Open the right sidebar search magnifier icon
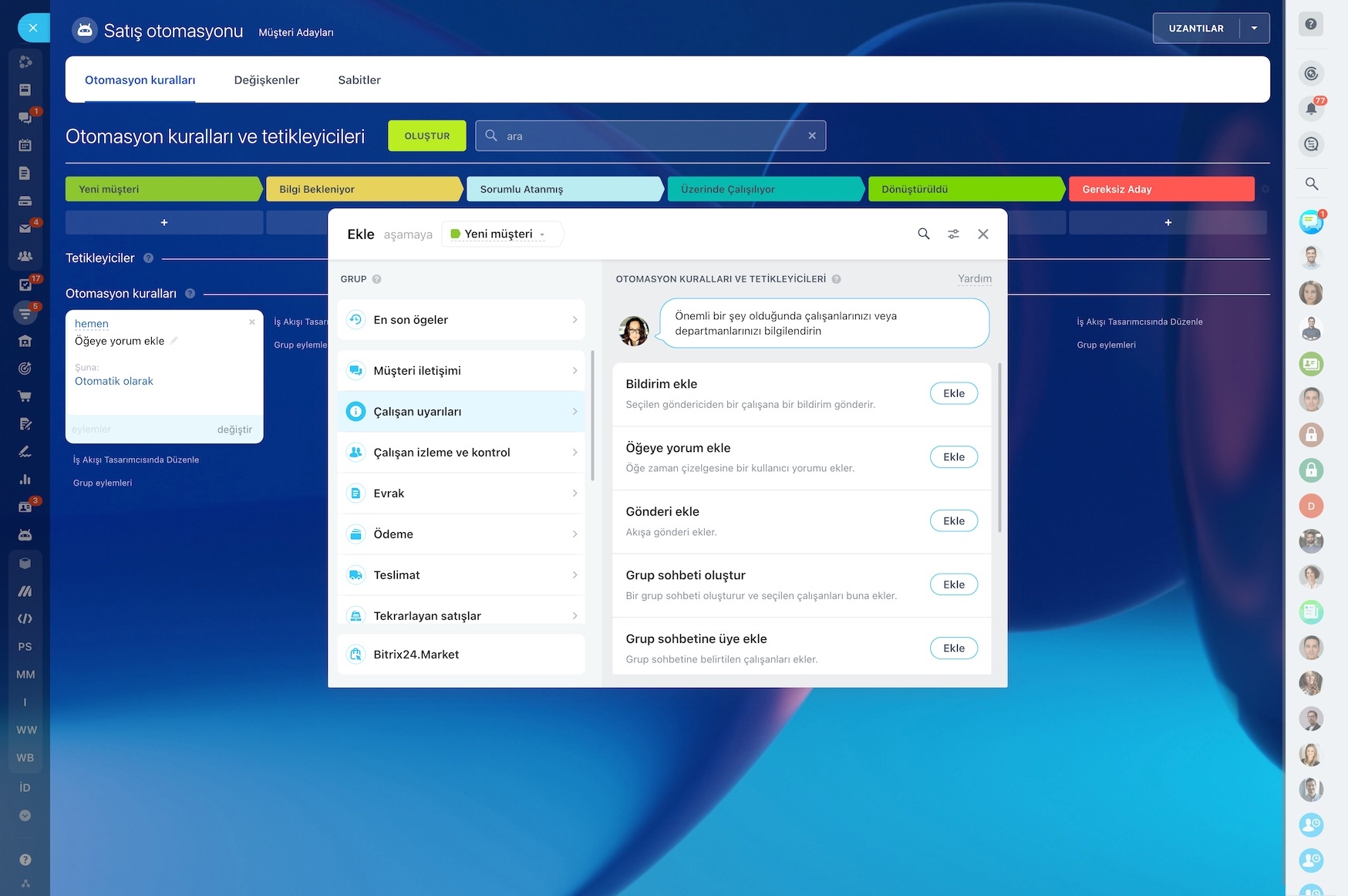1348x896 pixels. pyautogui.click(x=1311, y=184)
